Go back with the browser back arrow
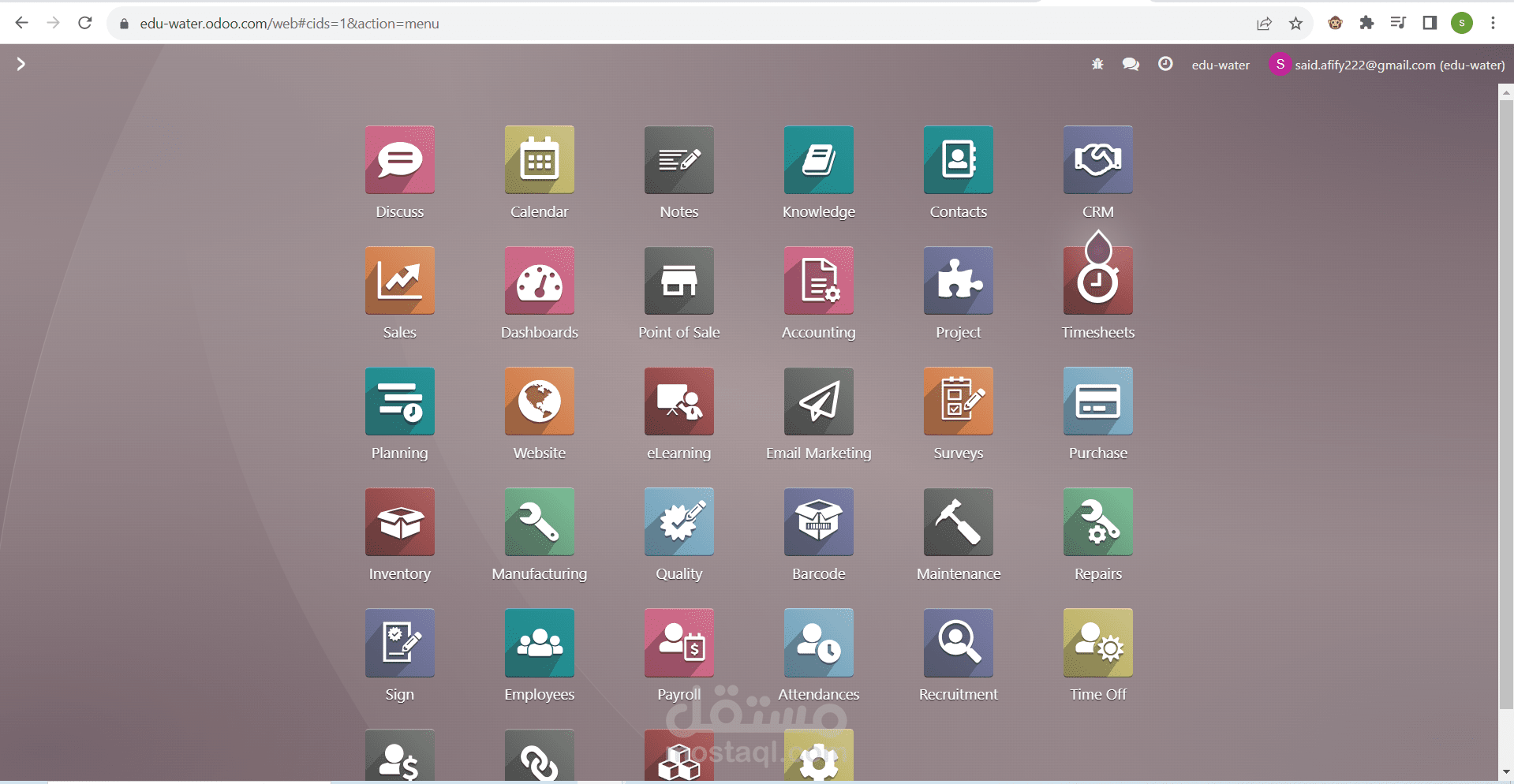The image size is (1514, 784). point(21,23)
